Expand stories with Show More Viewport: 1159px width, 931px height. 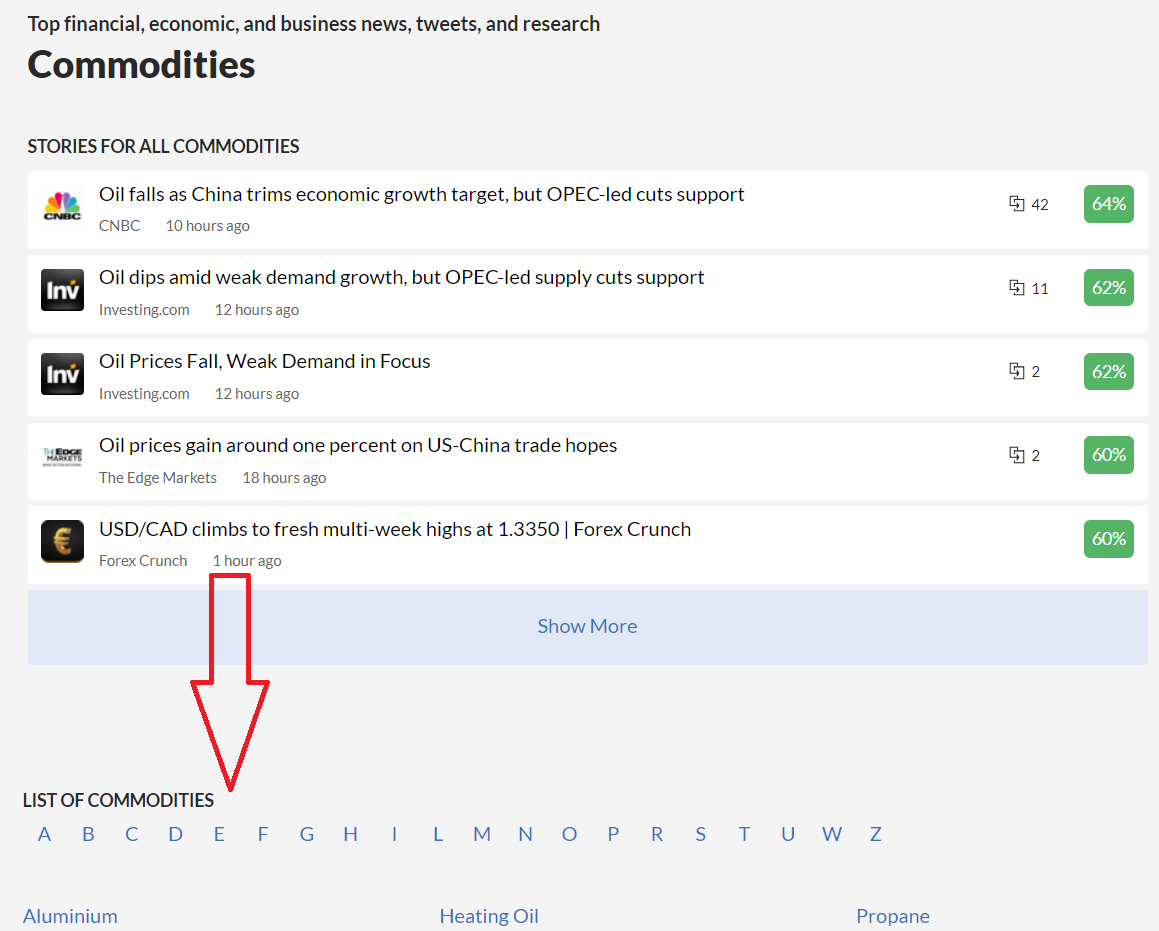pyautogui.click(x=588, y=627)
